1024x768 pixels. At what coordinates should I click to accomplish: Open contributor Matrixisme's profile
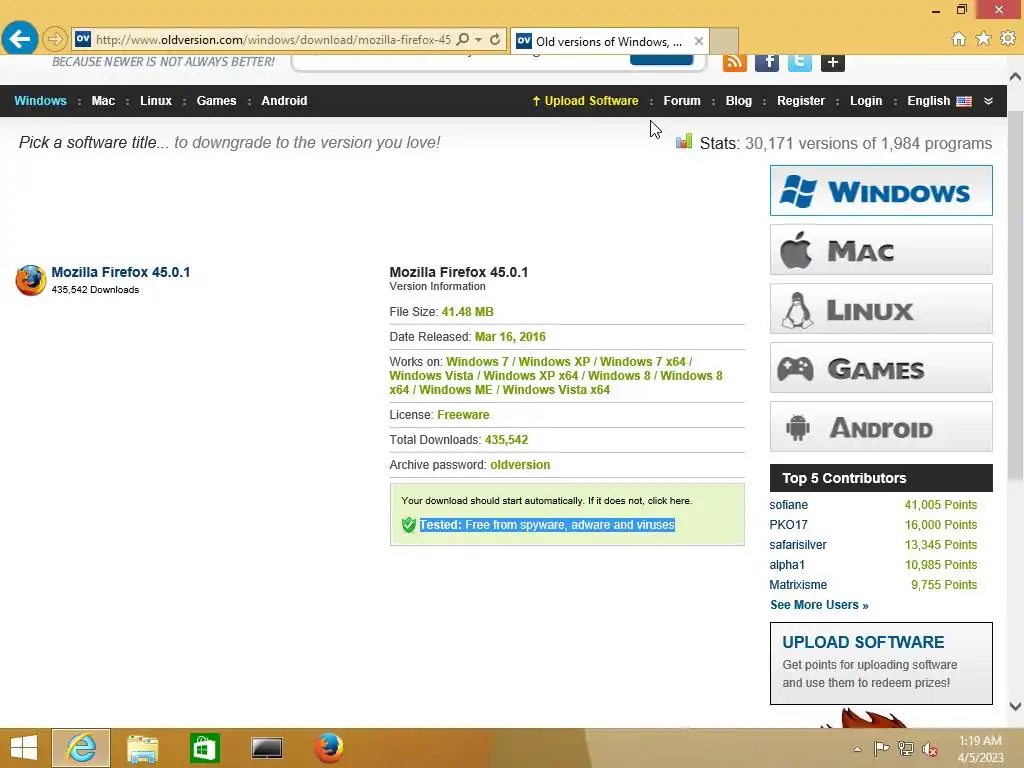(798, 585)
